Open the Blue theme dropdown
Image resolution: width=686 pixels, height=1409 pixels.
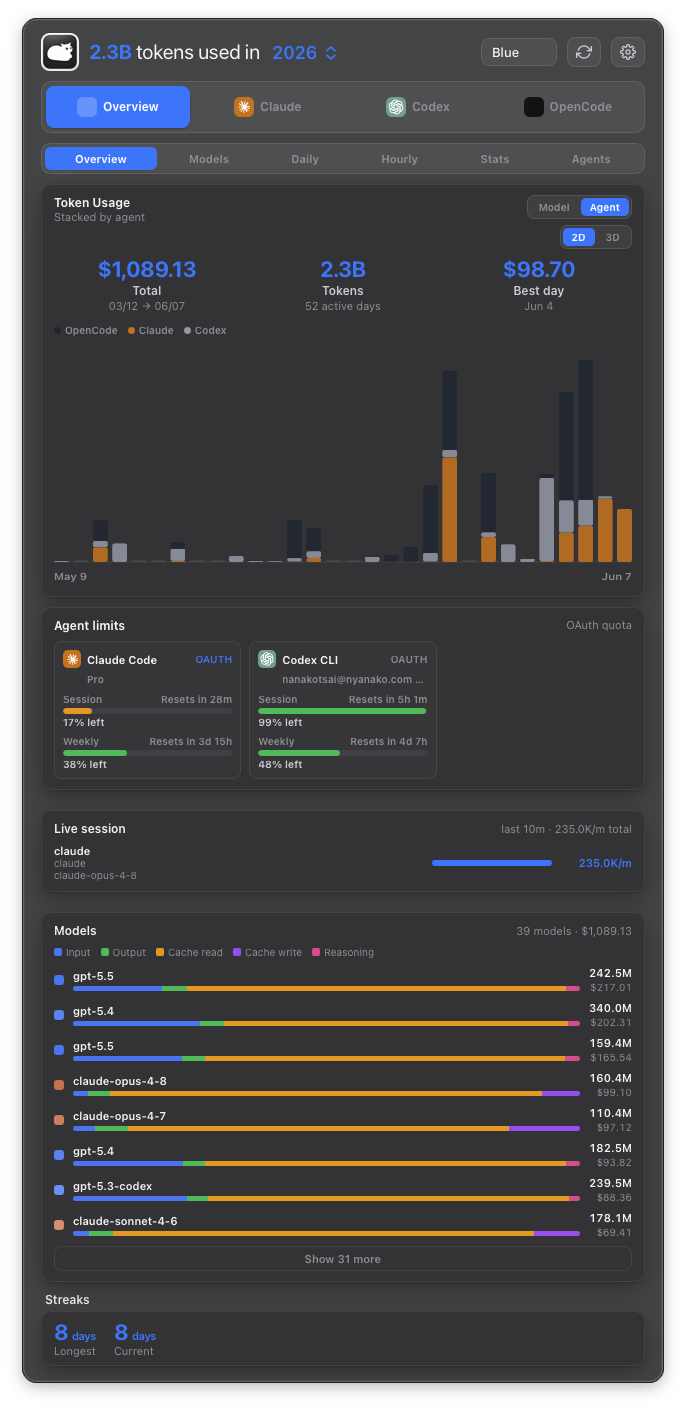[519, 52]
